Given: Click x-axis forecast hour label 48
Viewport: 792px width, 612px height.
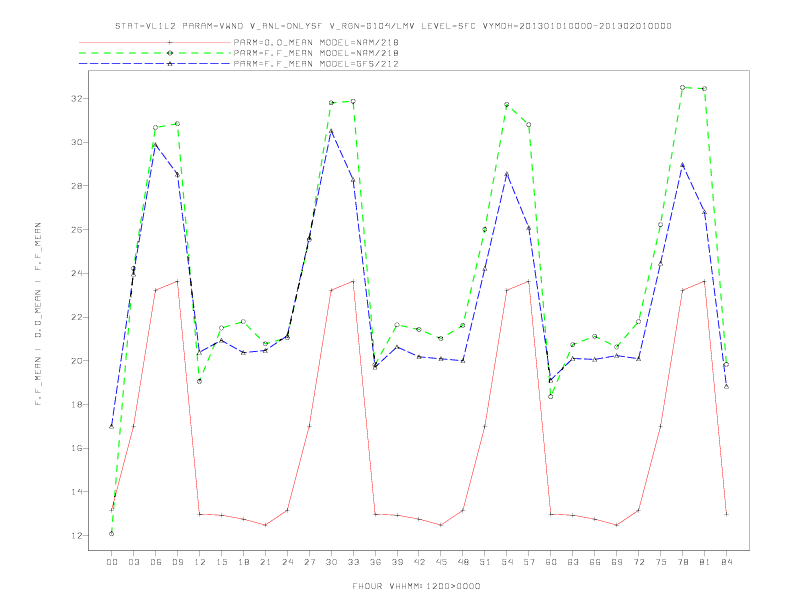Looking at the screenshot, I should [x=463, y=562].
